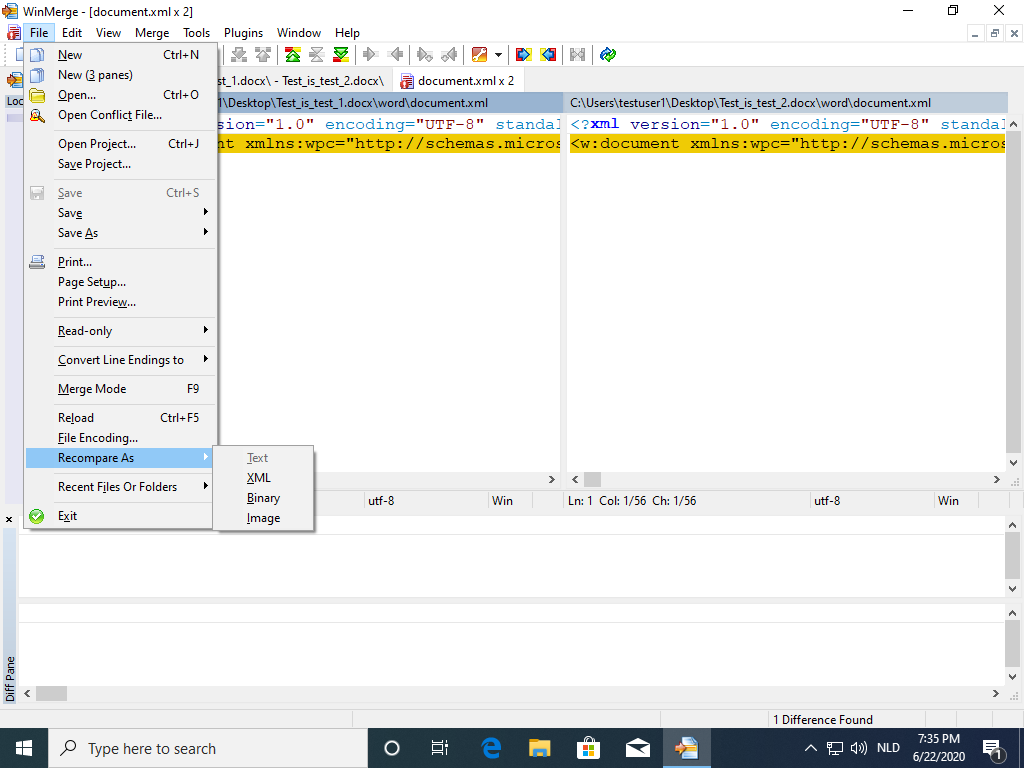Click Copy Left and Advance icon
The image size is (1024, 768).
(449, 55)
